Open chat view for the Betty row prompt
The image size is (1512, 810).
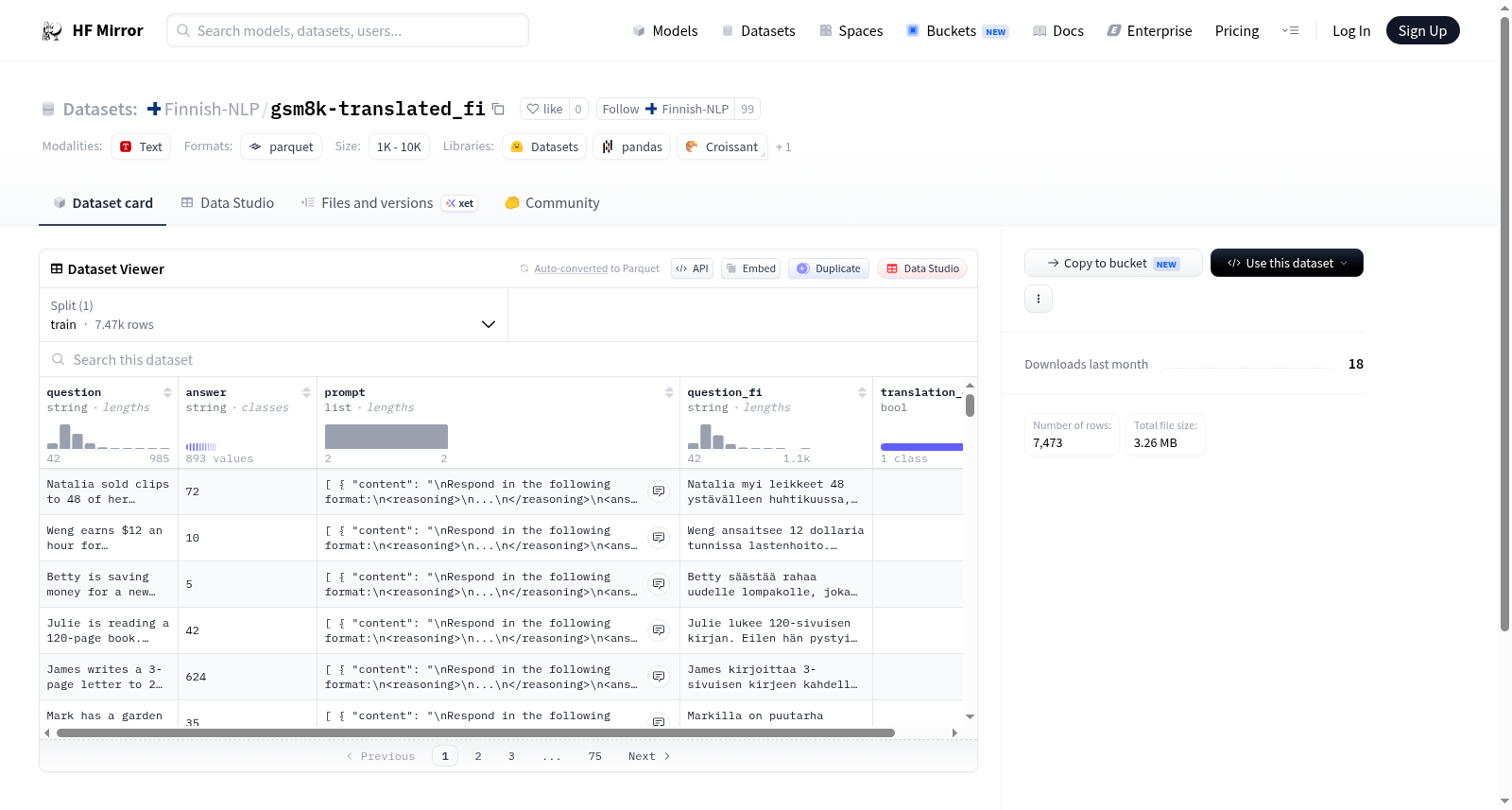[x=659, y=584]
